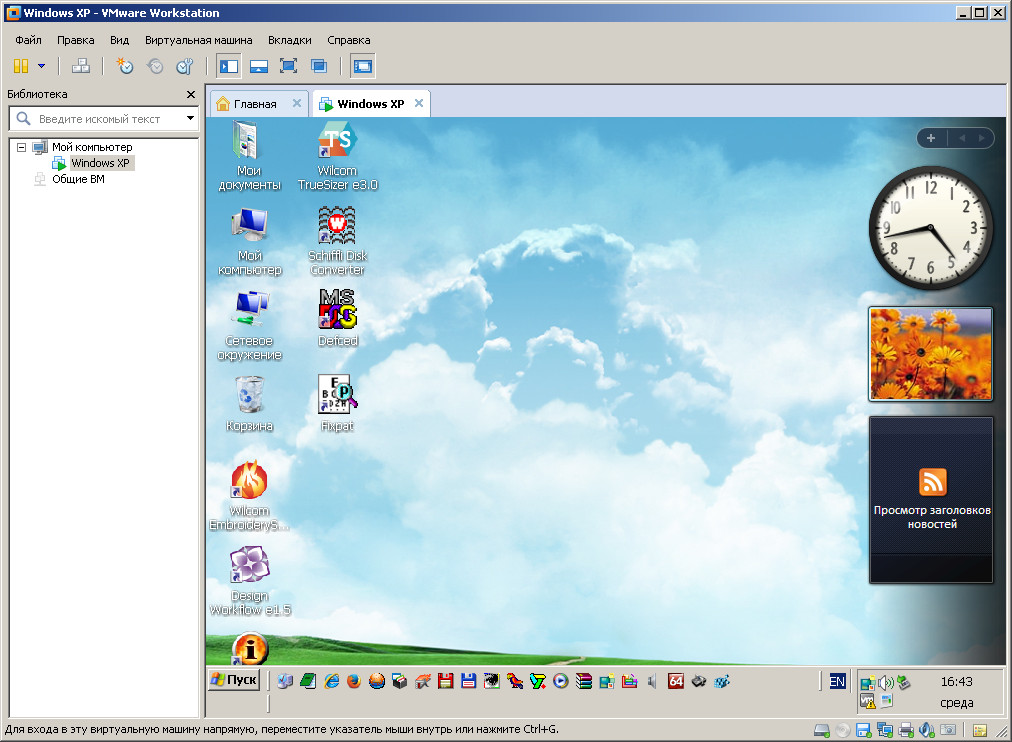Screen dimensions: 1012x742
Task: Select the Defced desktop shortcut
Action: click(x=338, y=319)
